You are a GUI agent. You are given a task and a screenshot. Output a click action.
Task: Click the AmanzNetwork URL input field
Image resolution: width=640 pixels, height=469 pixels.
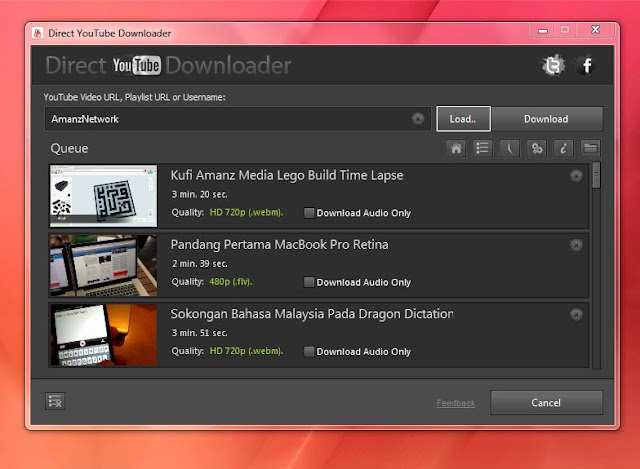point(238,119)
